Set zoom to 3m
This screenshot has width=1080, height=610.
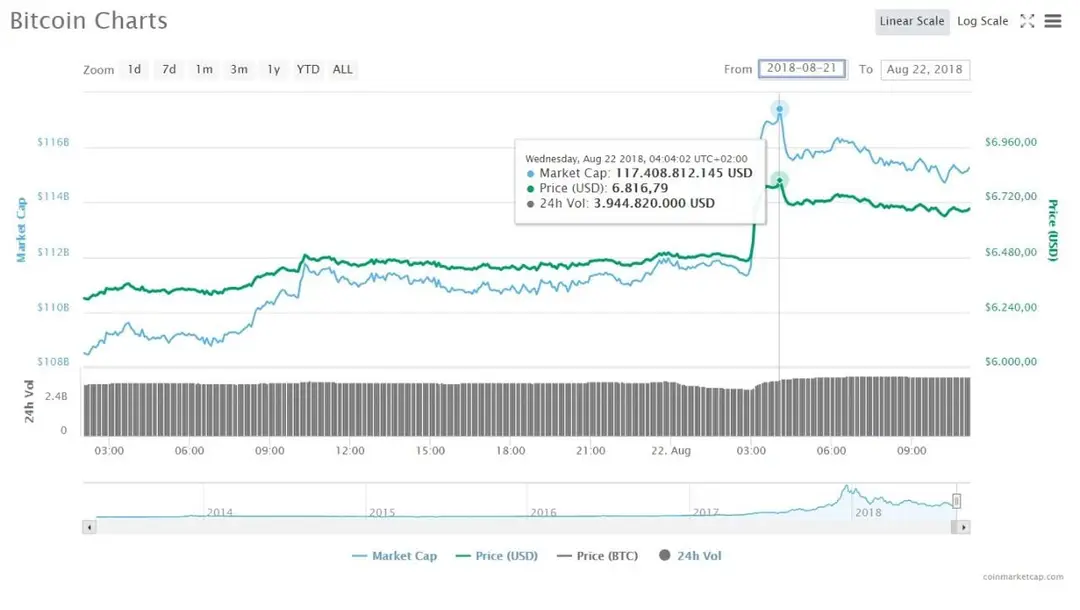(x=239, y=70)
